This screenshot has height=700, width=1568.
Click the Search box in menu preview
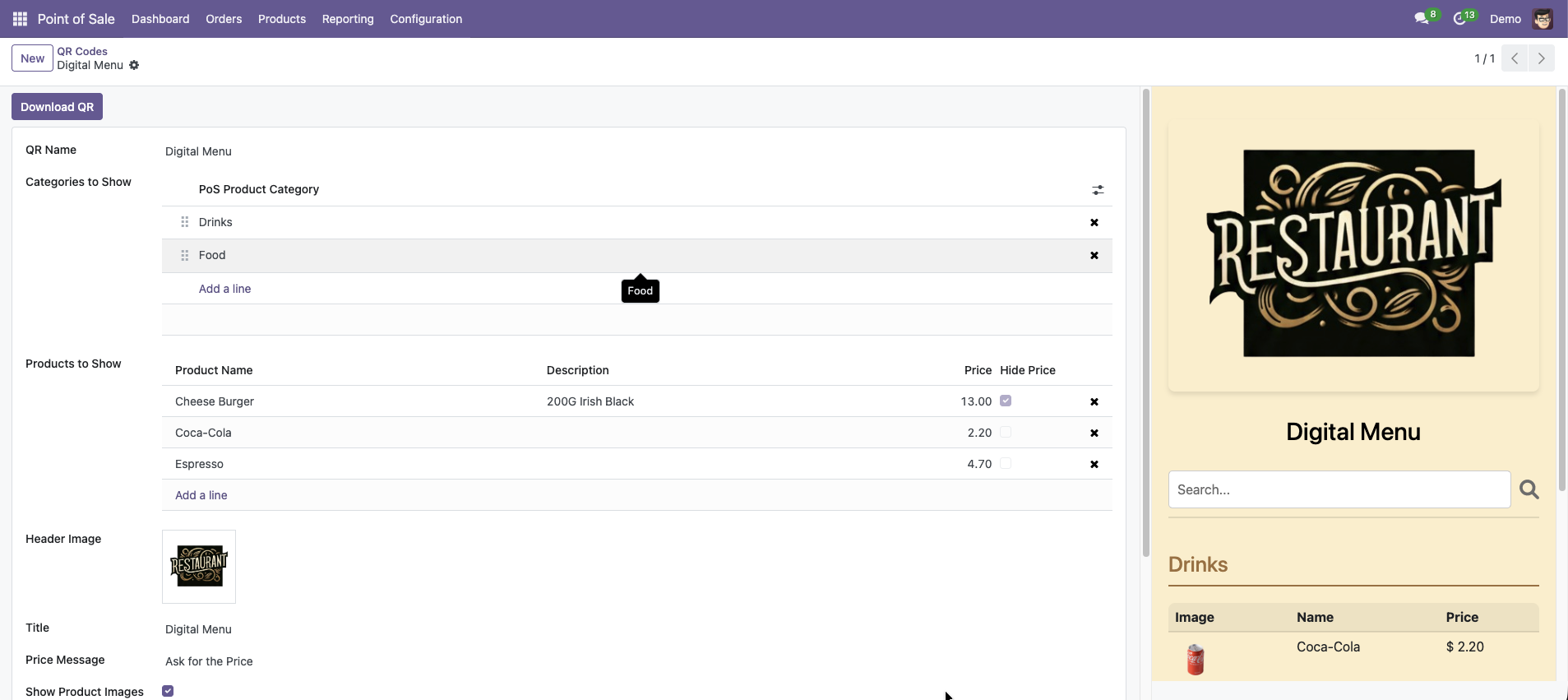click(x=1339, y=489)
